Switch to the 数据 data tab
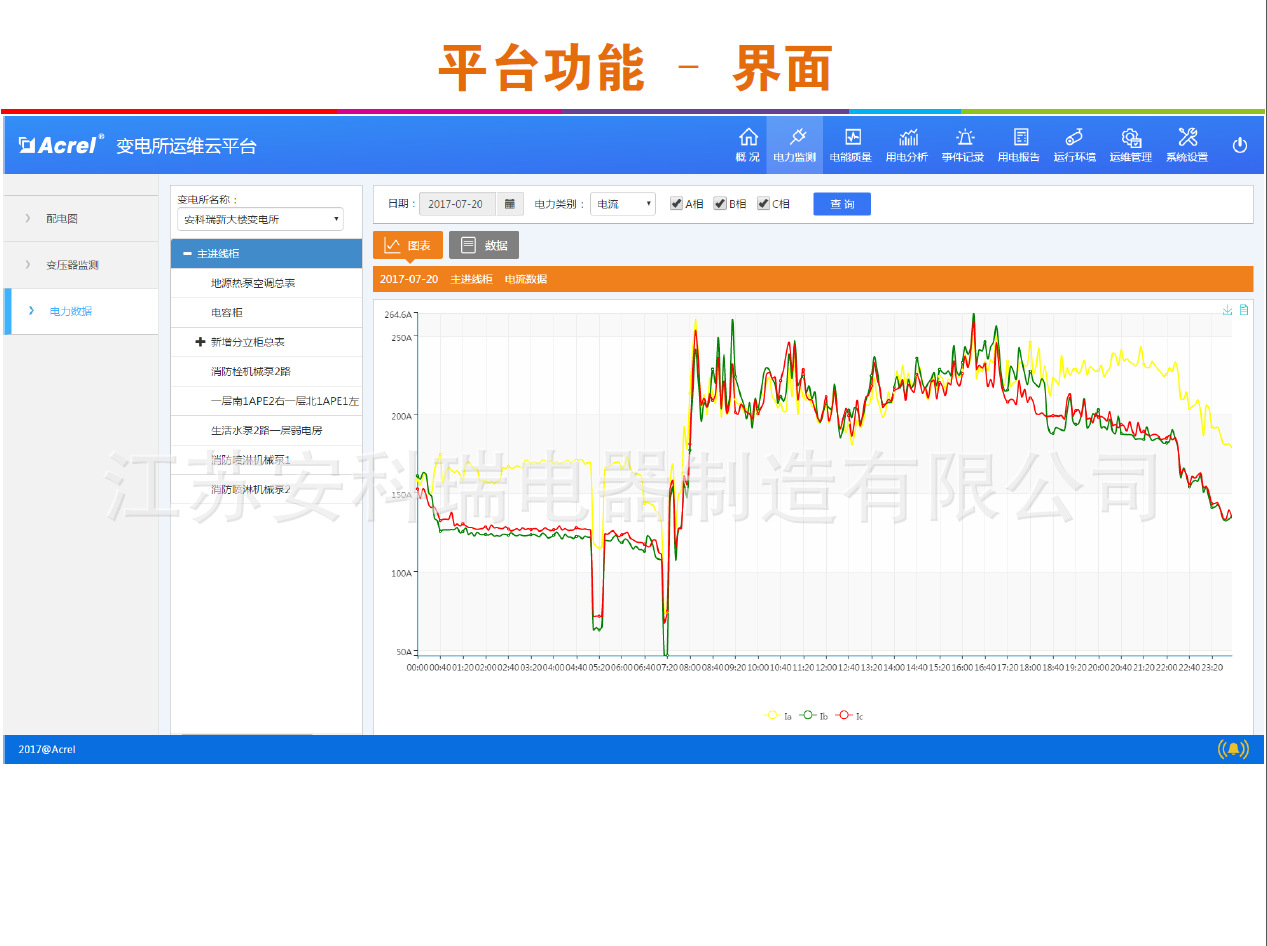 click(484, 245)
